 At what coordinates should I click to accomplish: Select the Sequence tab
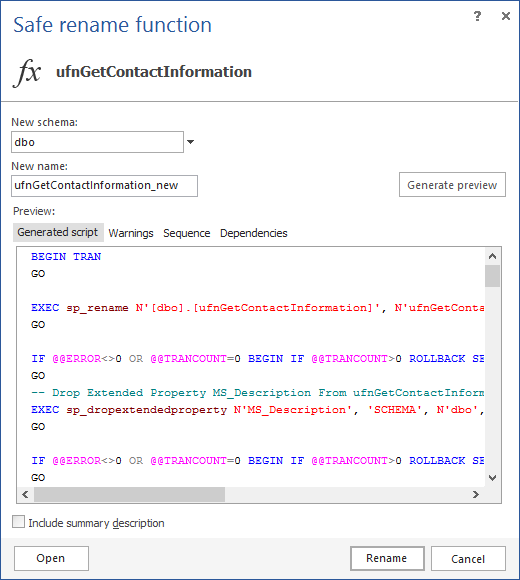(x=186, y=233)
